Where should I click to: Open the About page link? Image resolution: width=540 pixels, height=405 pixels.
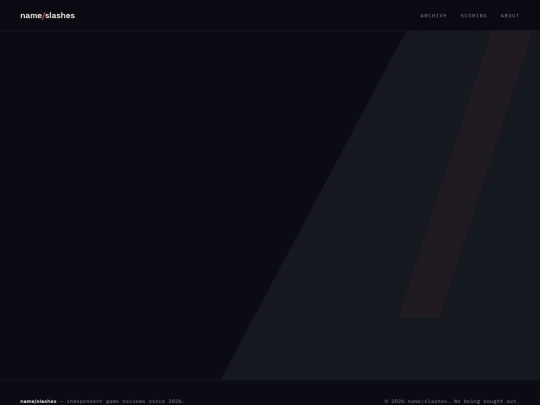click(510, 16)
